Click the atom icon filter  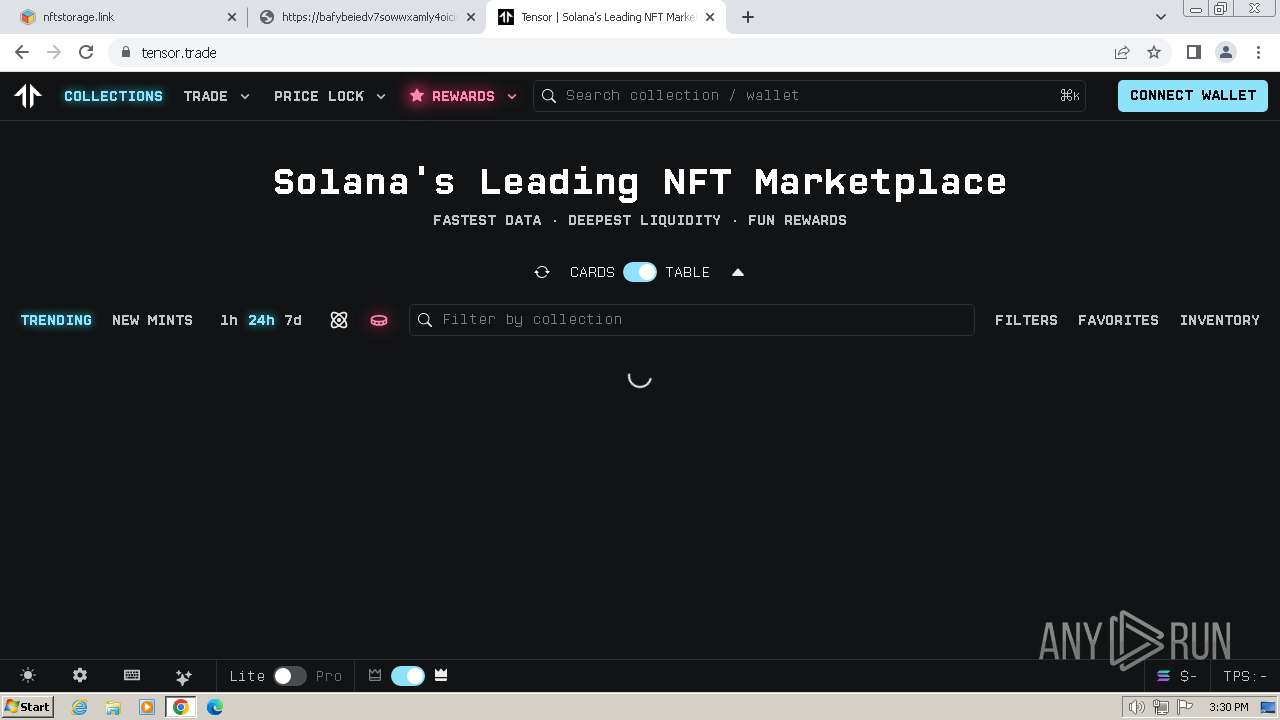pos(339,320)
